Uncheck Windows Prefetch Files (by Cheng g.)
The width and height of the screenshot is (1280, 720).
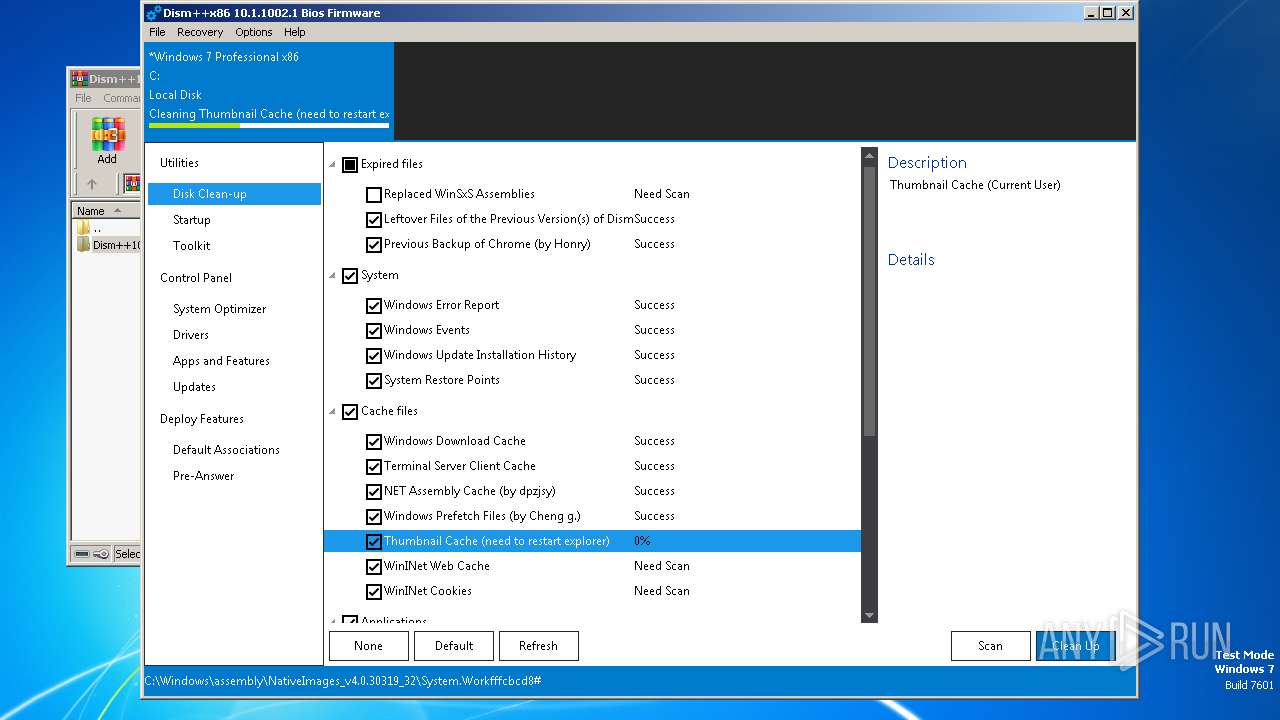click(374, 517)
